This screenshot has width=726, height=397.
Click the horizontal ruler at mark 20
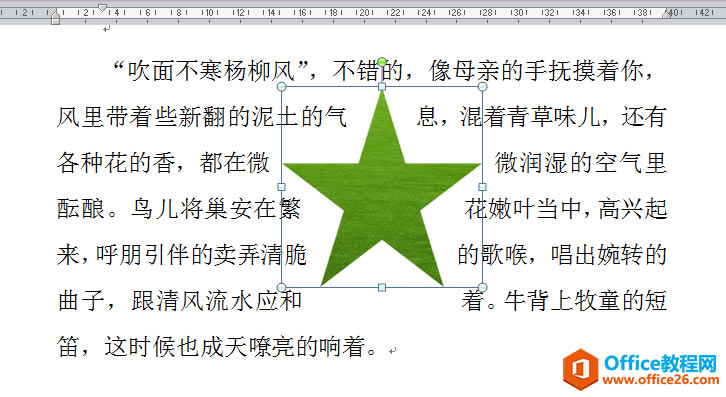coord(364,13)
